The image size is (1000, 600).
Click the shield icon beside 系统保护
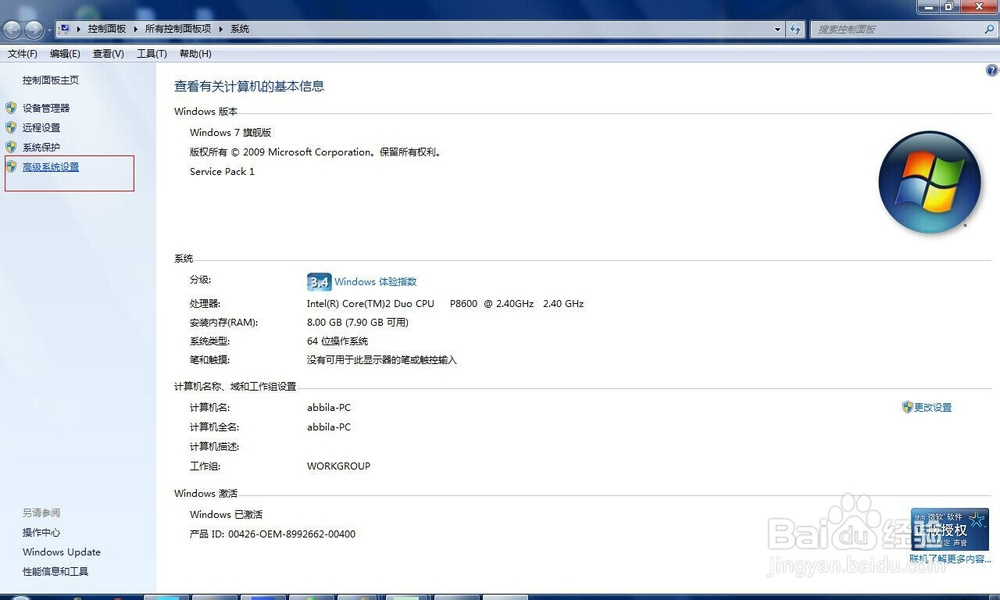click(x=11, y=147)
